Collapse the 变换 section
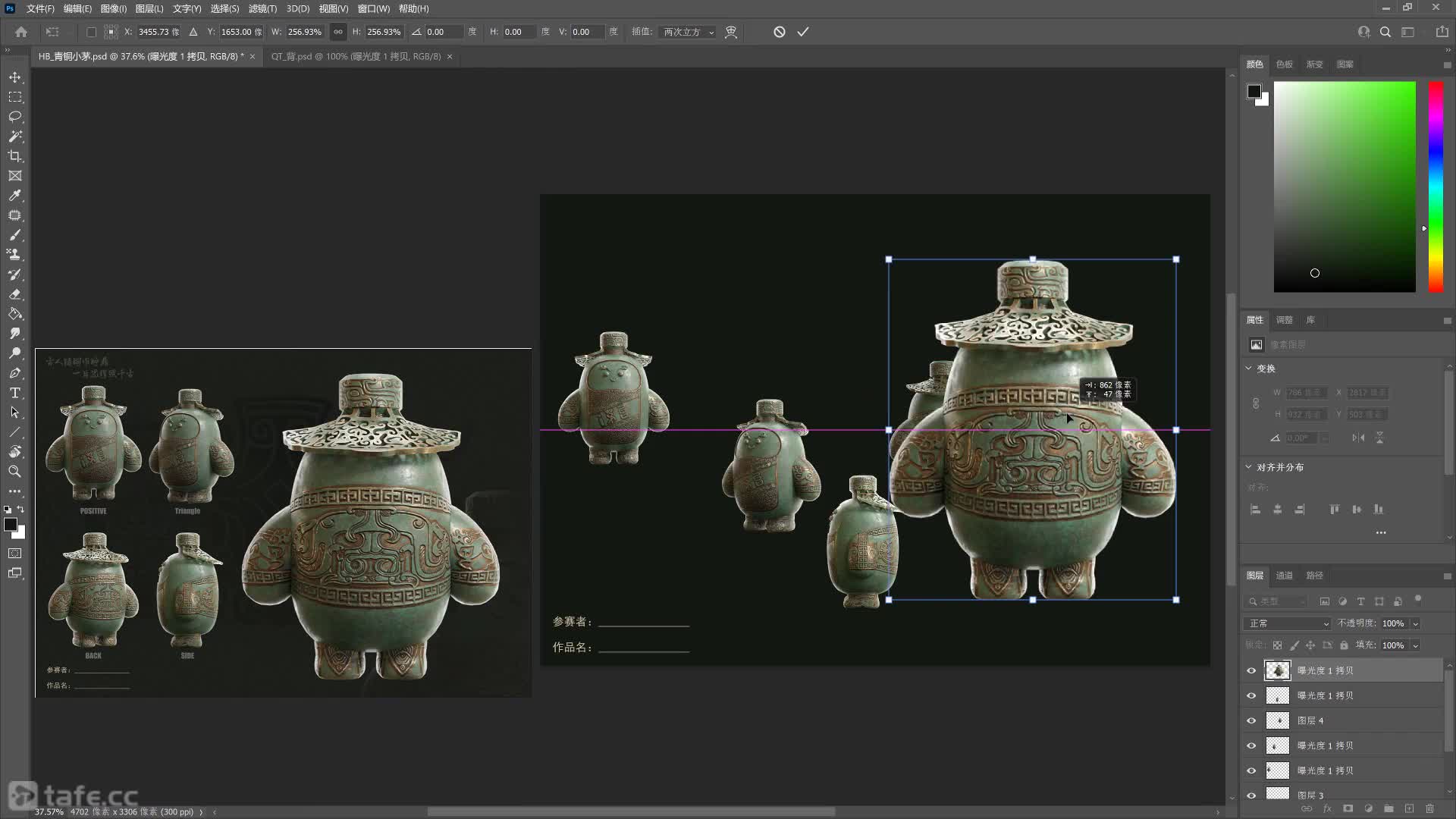This screenshot has height=819, width=1456. [1249, 369]
